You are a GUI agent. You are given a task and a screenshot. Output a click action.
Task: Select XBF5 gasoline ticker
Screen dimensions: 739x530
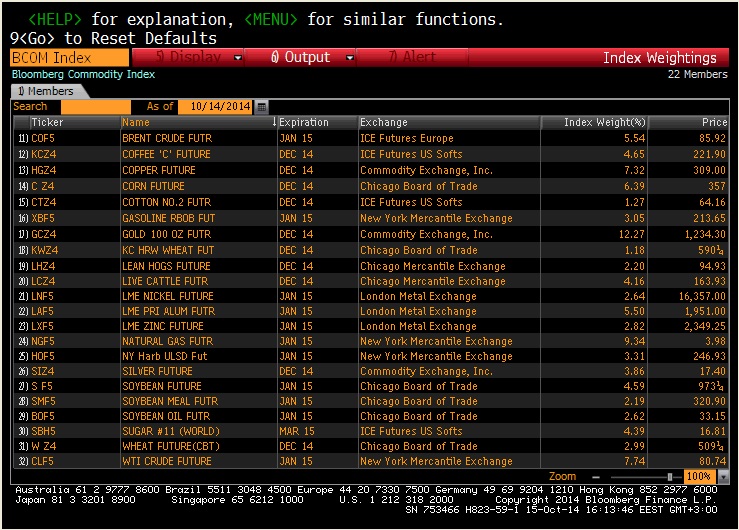pos(43,219)
